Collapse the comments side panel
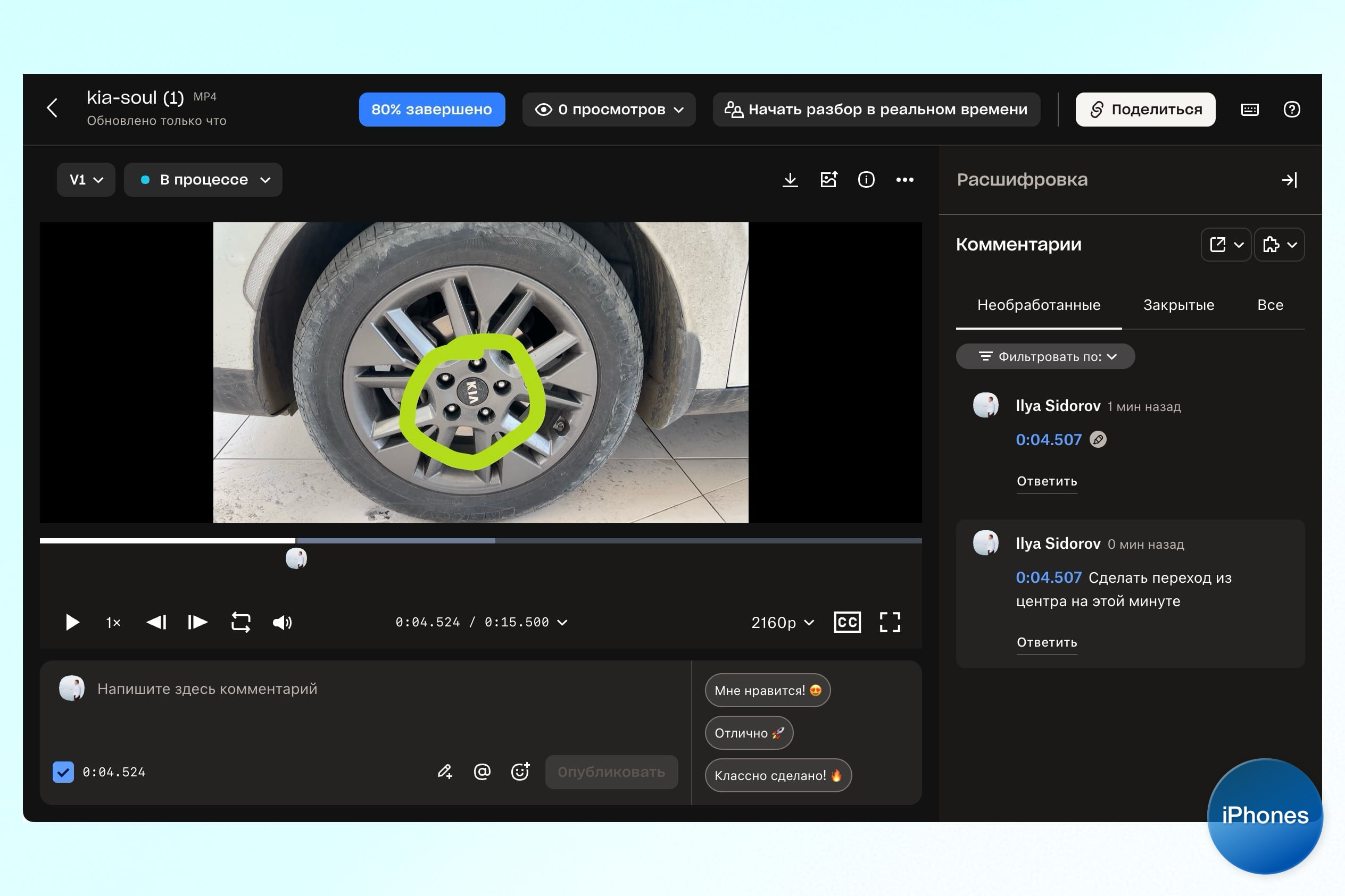Viewport: 1345px width, 896px height. [x=1289, y=180]
